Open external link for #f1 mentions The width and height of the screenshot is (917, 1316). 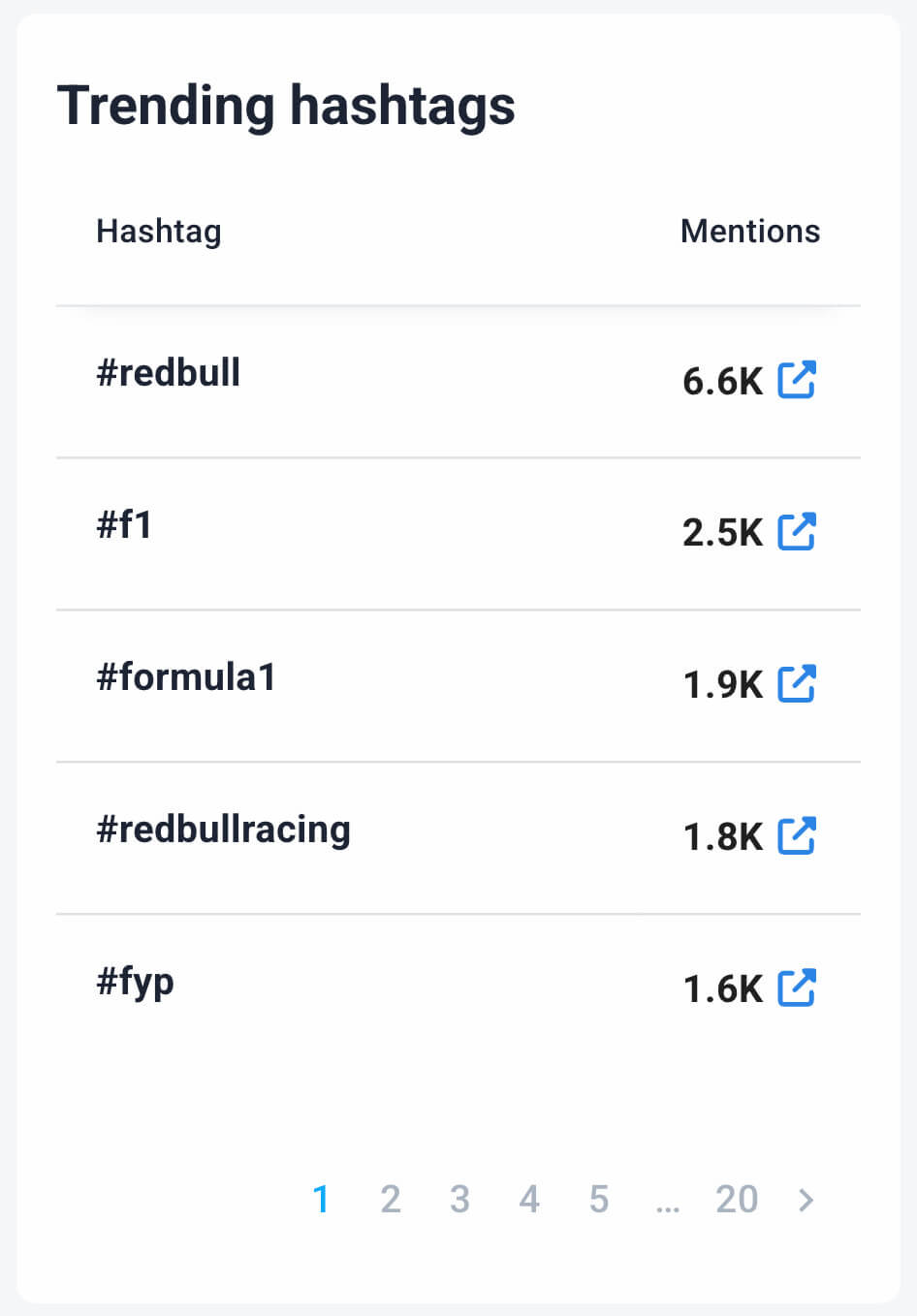797,531
